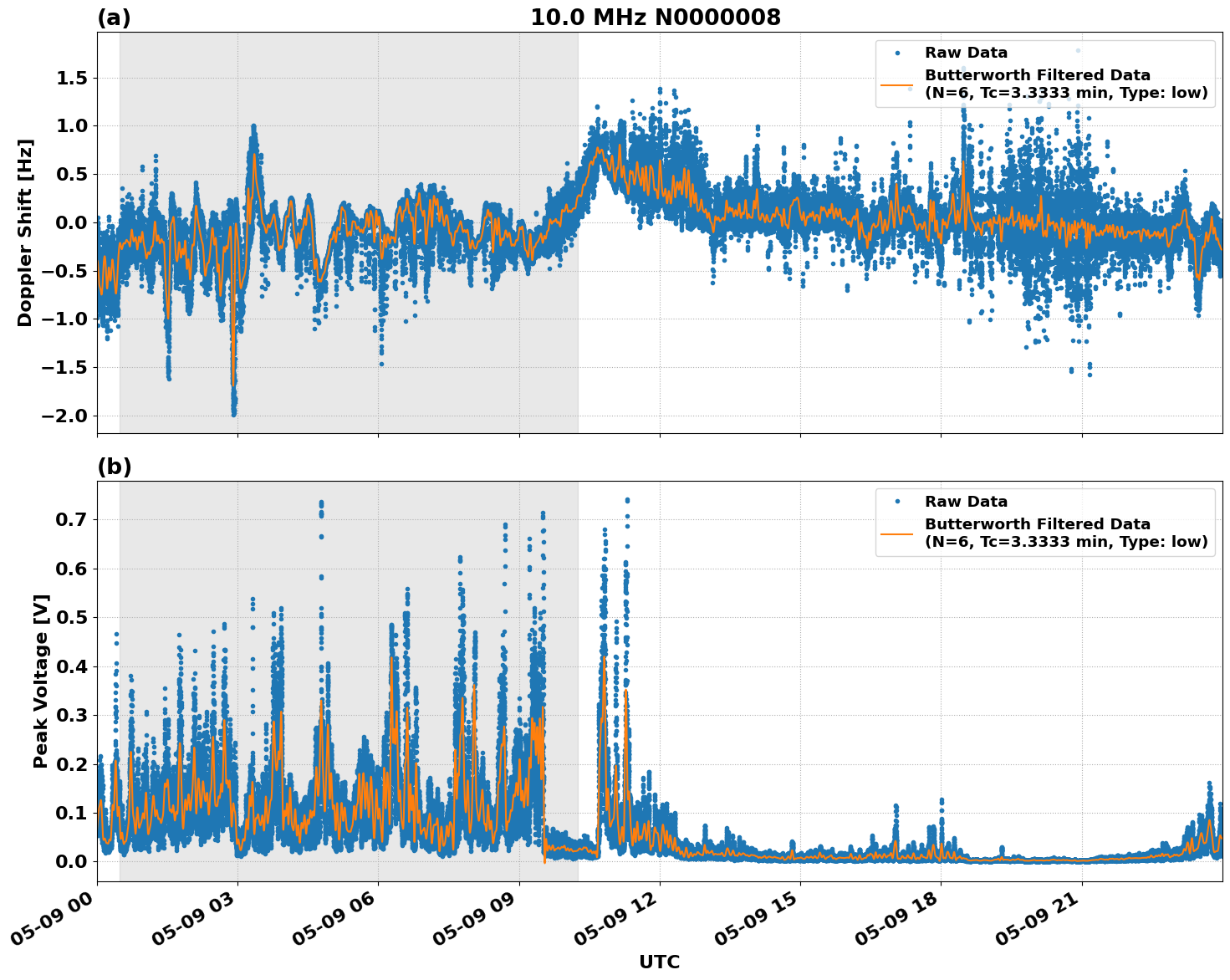Click x-axis tick label "05-09 21"
The width and height of the screenshot is (1230, 980).
(x=1038, y=918)
